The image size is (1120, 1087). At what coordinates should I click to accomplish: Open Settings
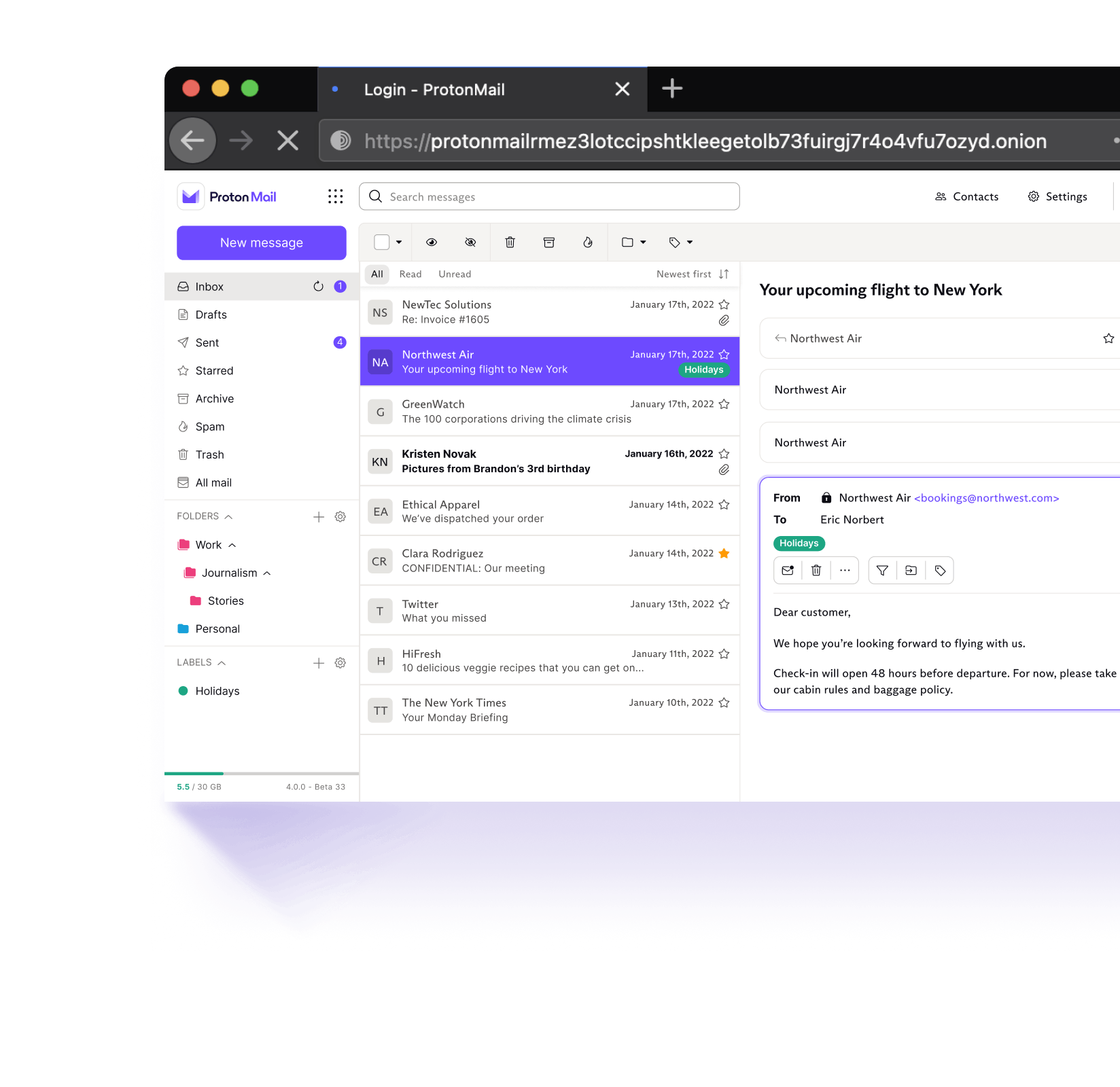point(1057,197)
